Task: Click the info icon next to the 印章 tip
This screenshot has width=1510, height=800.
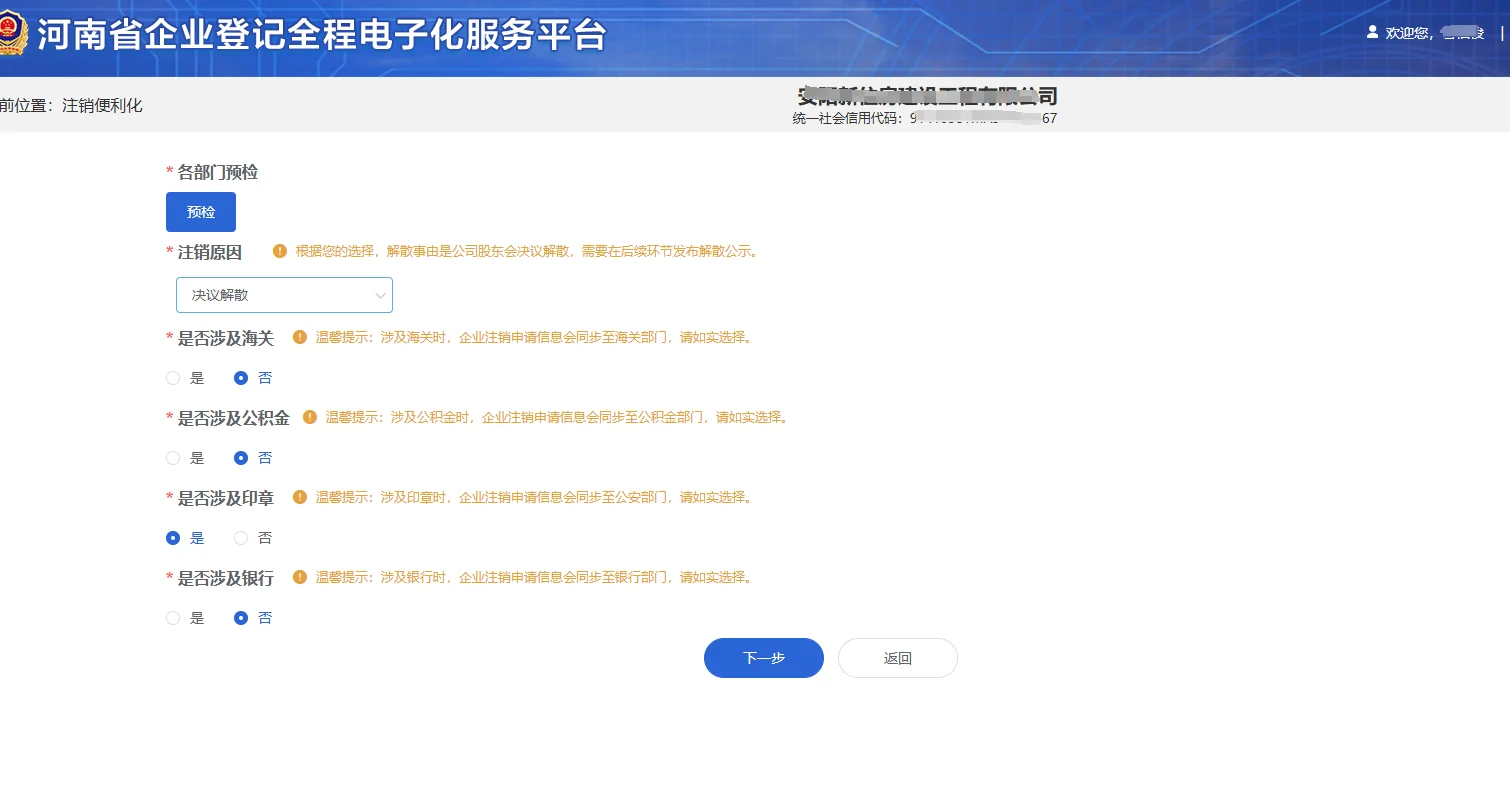Action: (x=300, y=498)
